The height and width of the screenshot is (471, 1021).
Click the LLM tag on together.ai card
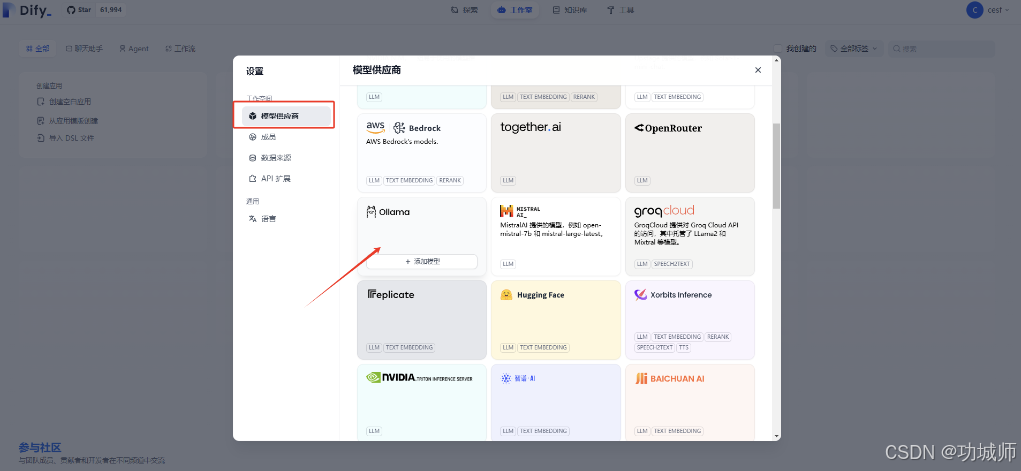click(x=508, y=180)
